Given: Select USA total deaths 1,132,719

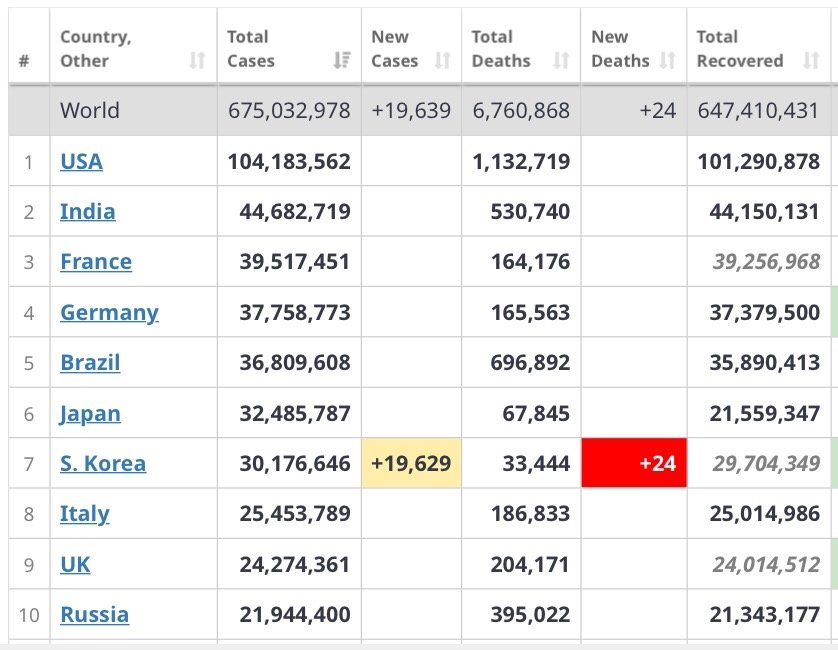Looking at the screenshot, I should 521,161.
